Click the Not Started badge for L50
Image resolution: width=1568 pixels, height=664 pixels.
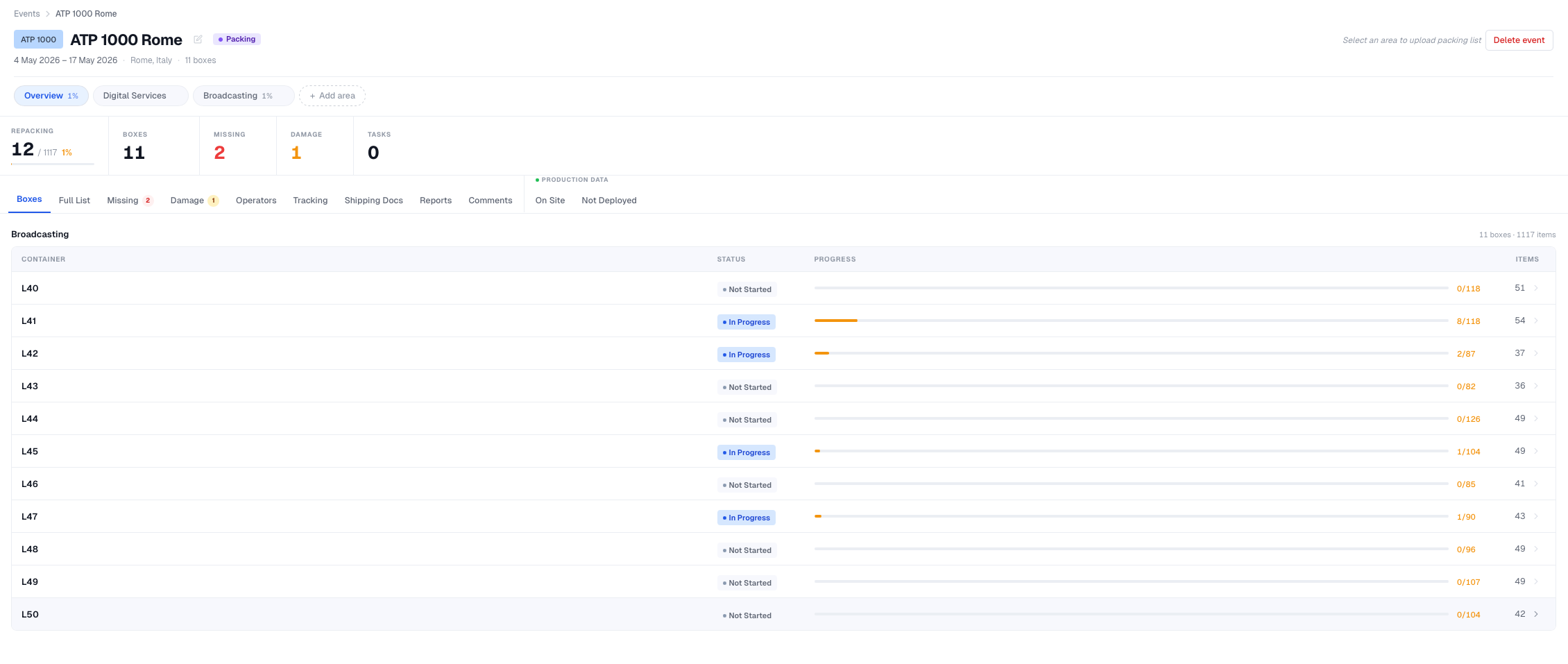point(747,615)
